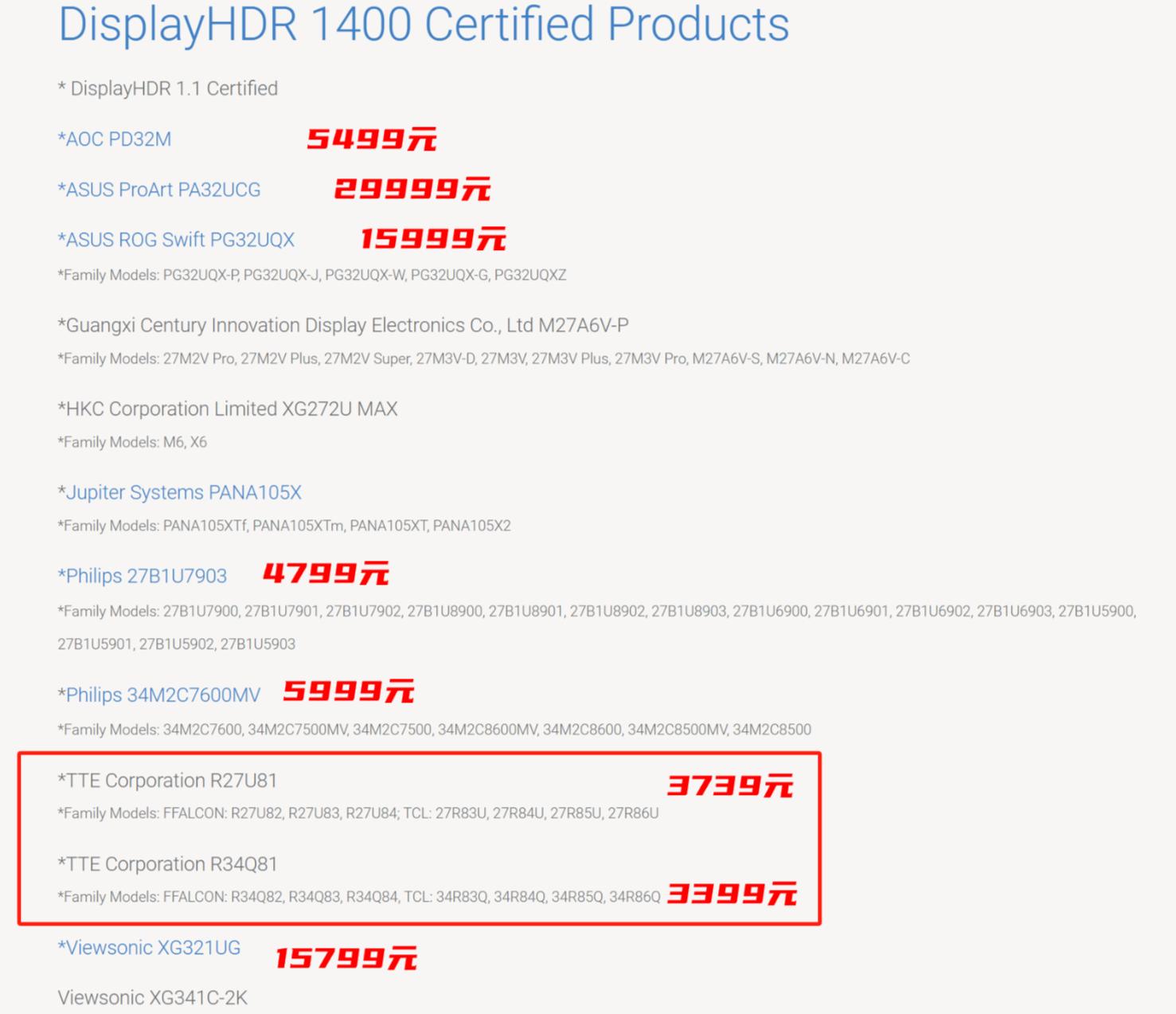Click the Guangxi Century Innovation M27A6V-P entry

(343, 325)
